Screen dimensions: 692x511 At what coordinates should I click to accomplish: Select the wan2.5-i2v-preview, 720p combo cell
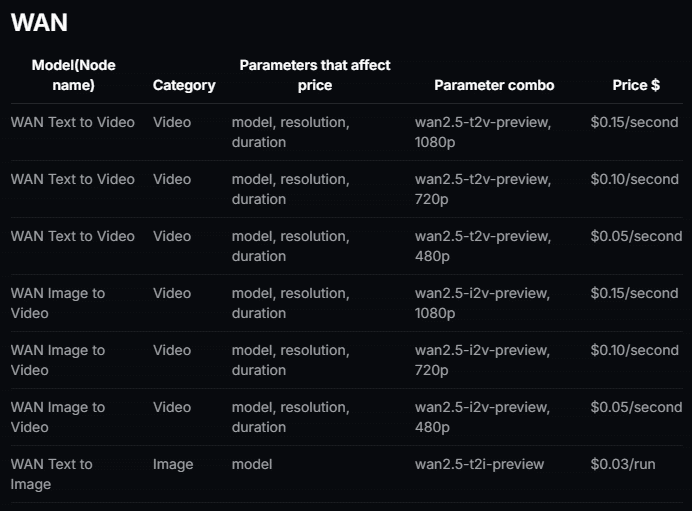[x=483, y=360]
